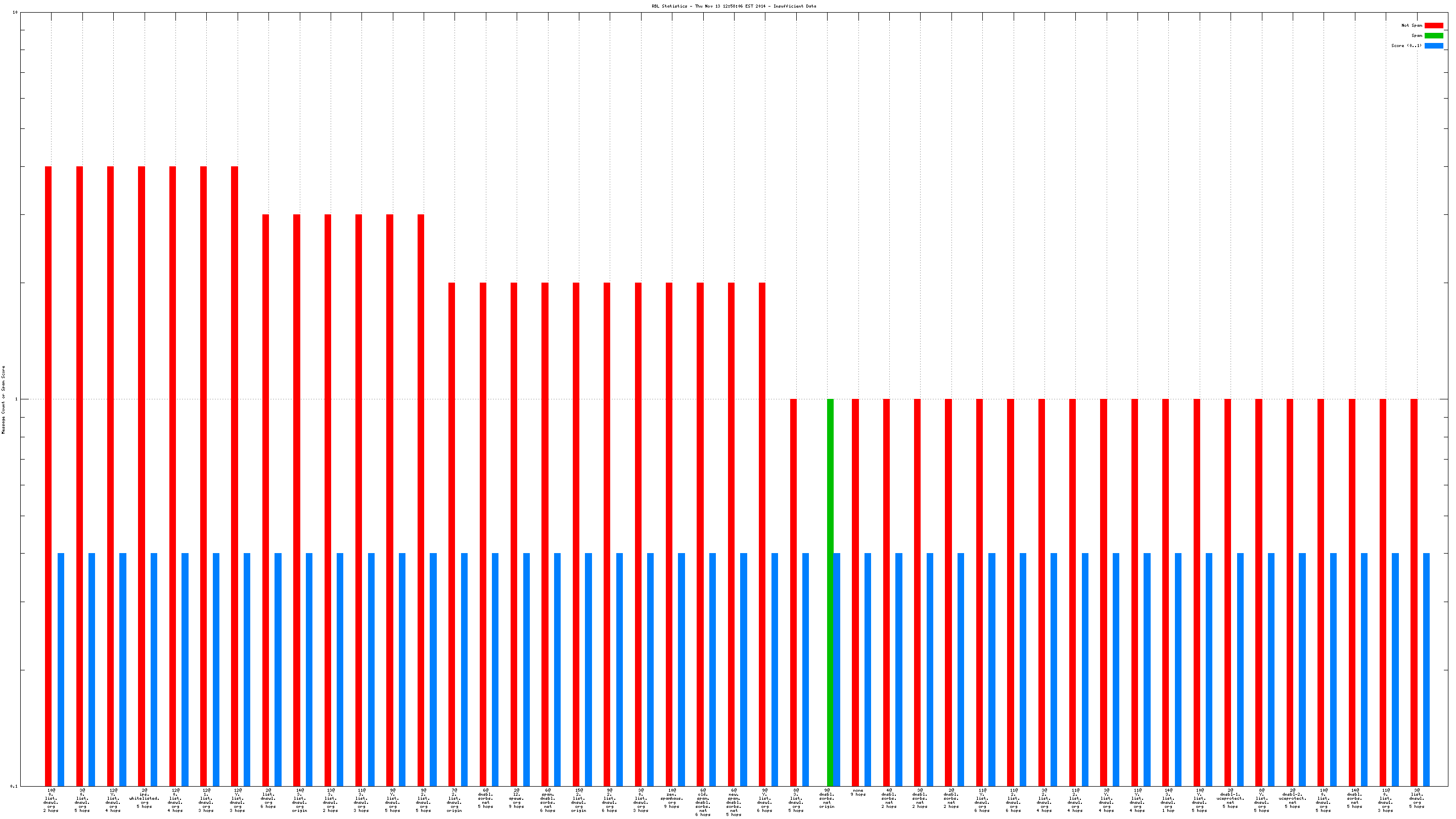Screen dimensions: 1456x819
Task: Click the ips.whitelisted.org 5 hops label
Action: (x=144, y=800)
